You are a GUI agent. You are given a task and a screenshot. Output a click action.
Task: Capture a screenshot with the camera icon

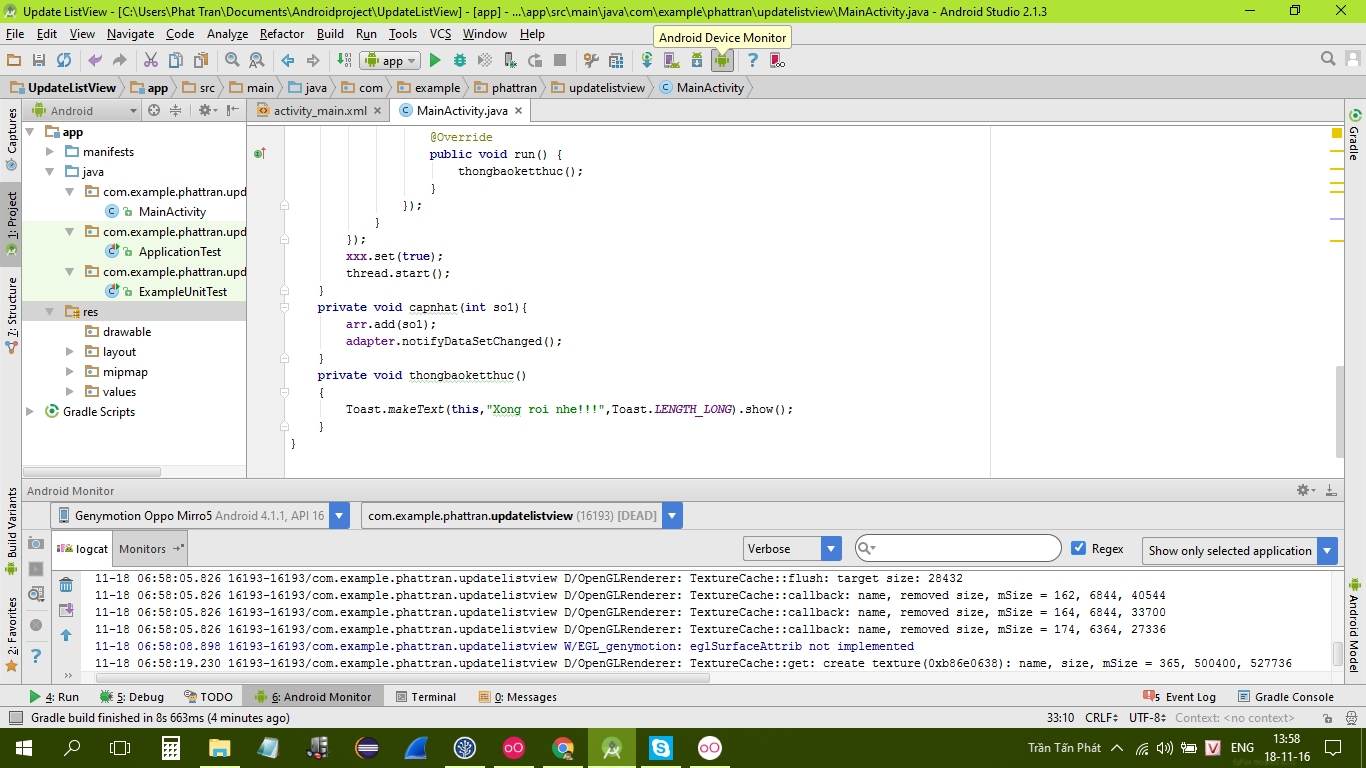coord(36,543)
